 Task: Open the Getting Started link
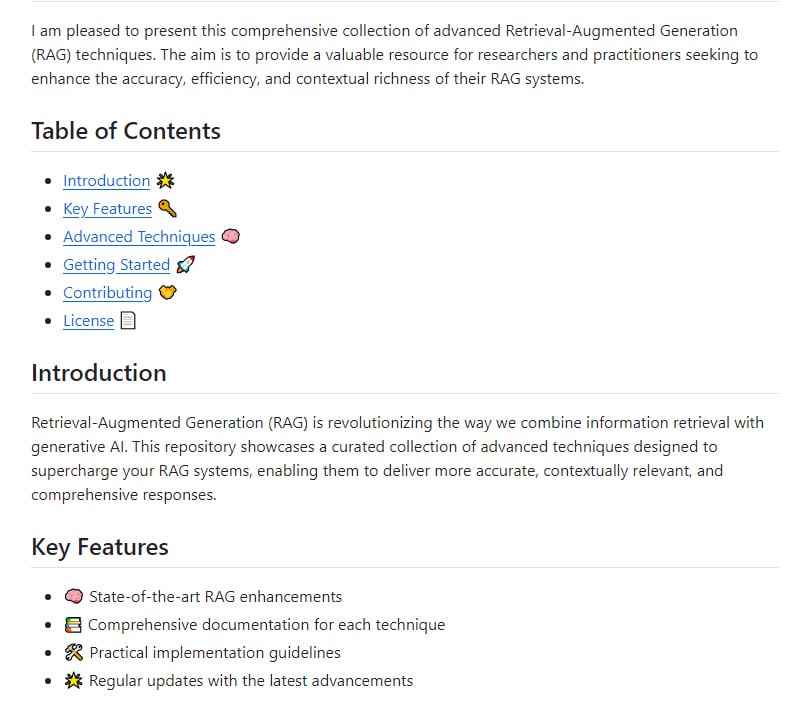116,265
